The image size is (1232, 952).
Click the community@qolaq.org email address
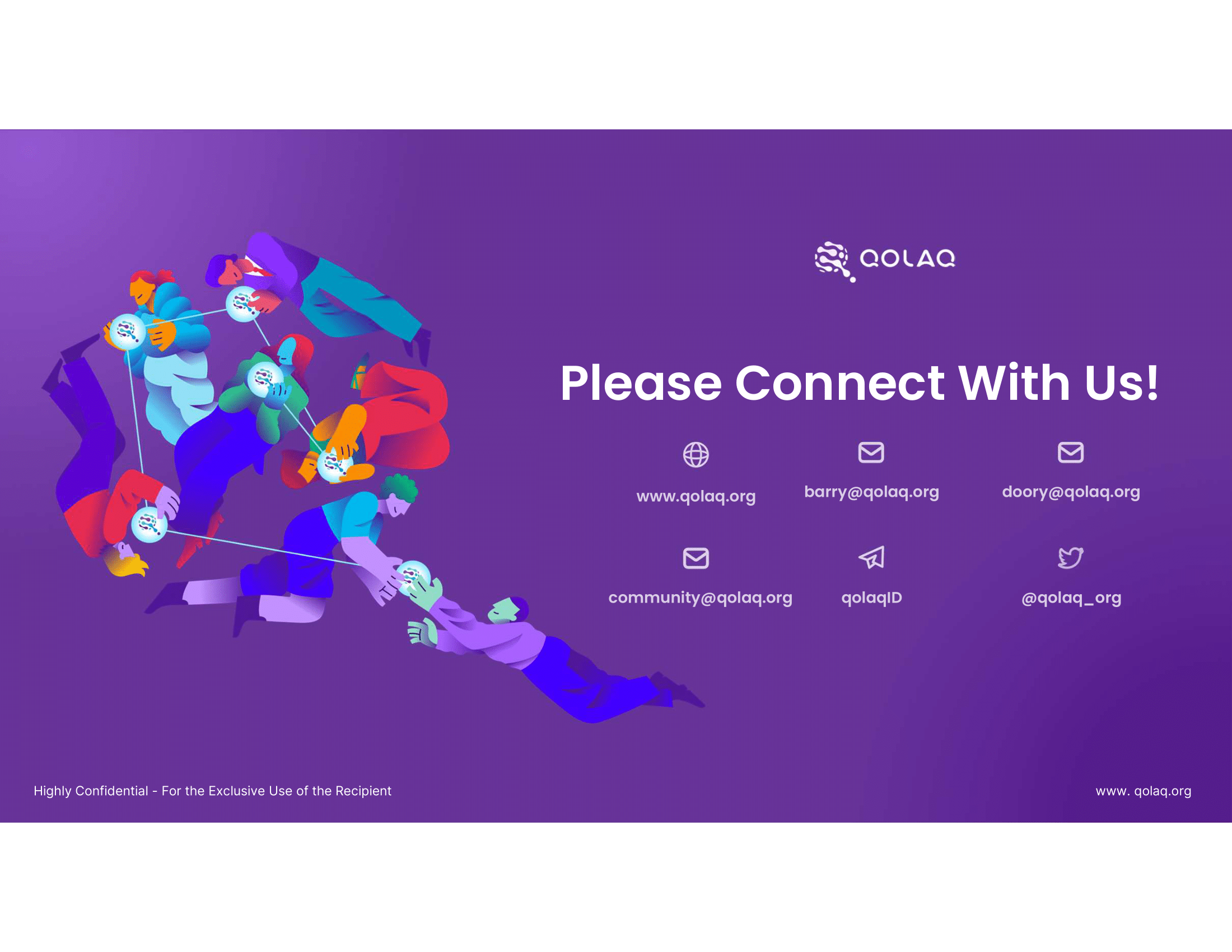click(x=700, y=598)
